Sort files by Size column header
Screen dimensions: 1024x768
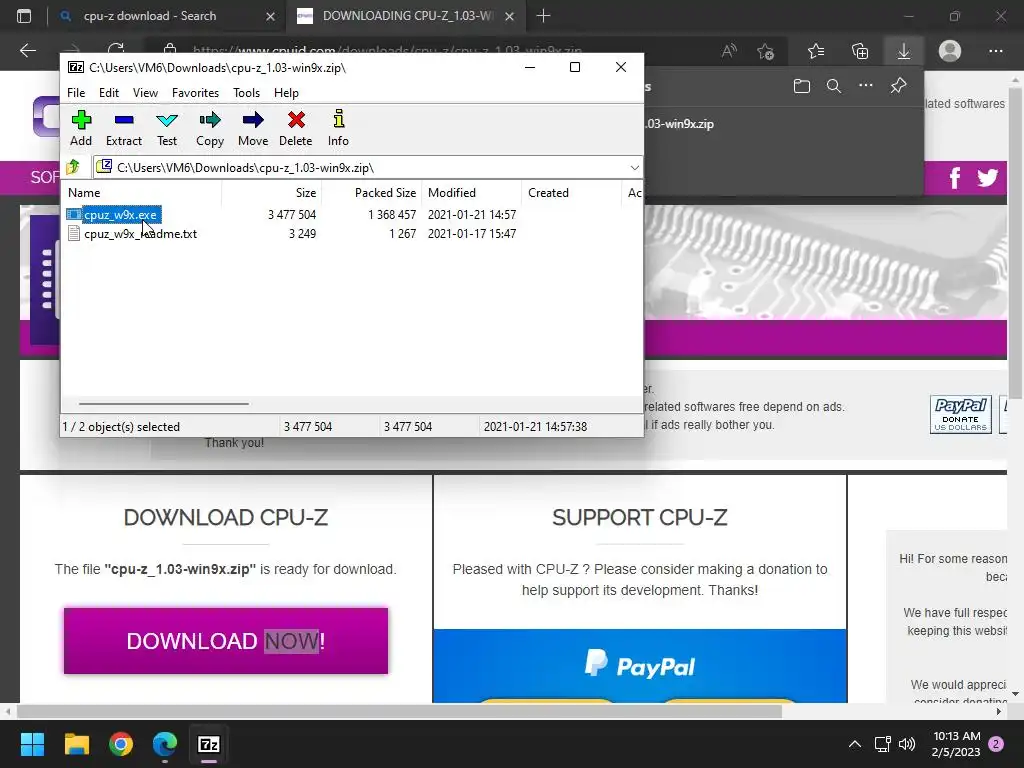(272, 193)
